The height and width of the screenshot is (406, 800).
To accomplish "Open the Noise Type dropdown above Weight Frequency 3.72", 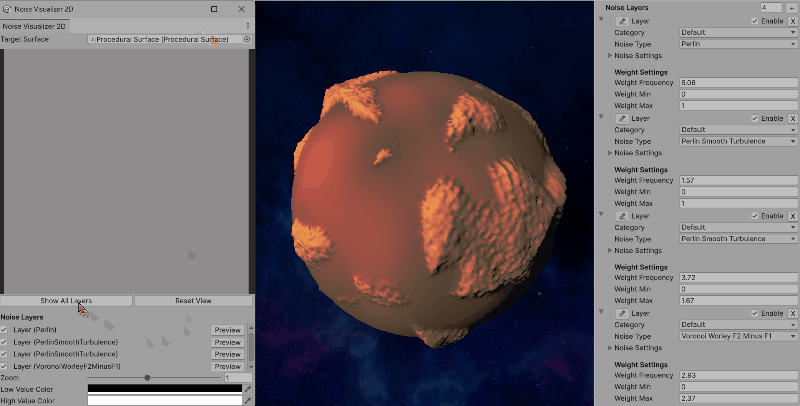I will point(738,239).
